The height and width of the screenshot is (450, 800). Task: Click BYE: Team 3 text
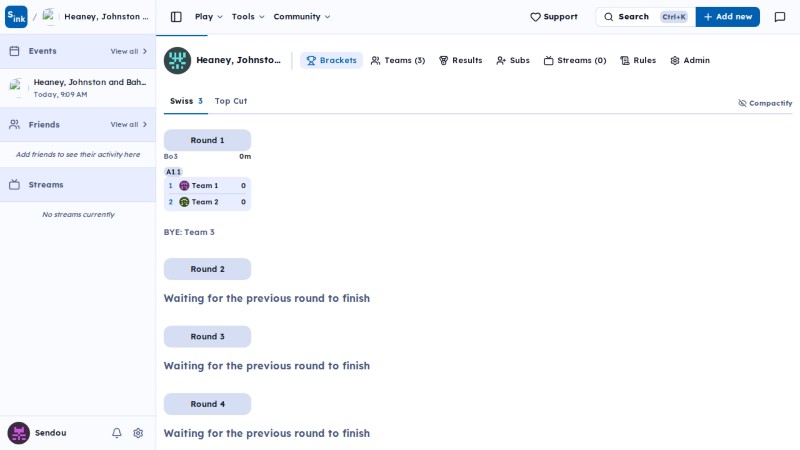[189, 232]
